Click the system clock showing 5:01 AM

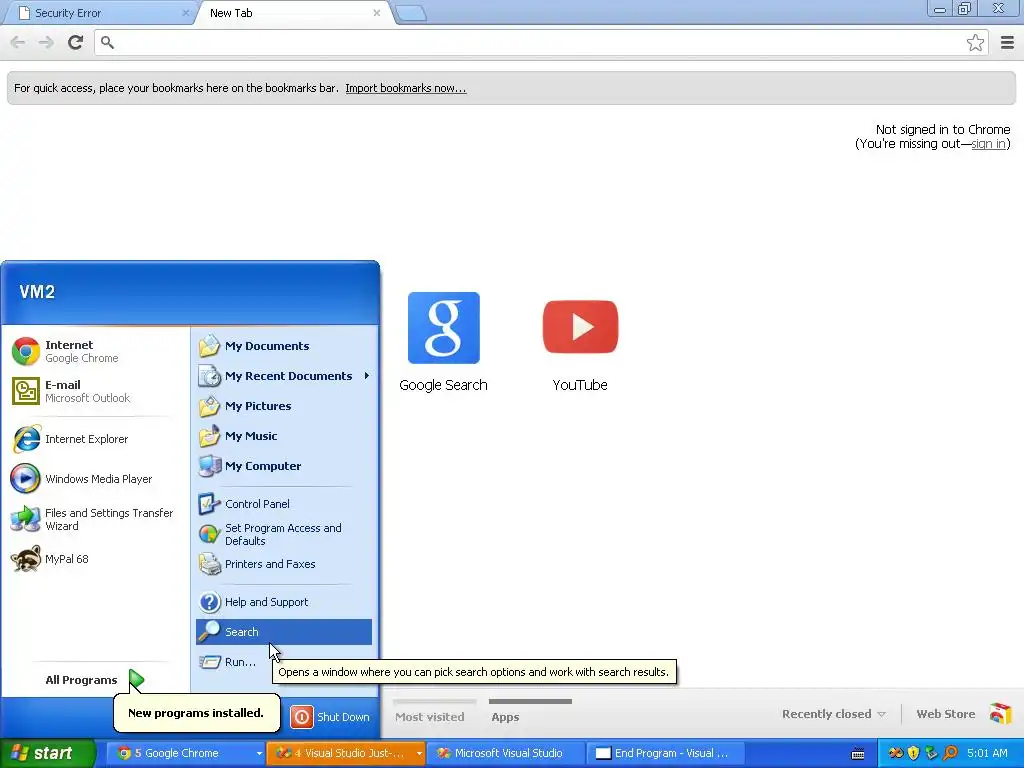[x=987, y=753]
